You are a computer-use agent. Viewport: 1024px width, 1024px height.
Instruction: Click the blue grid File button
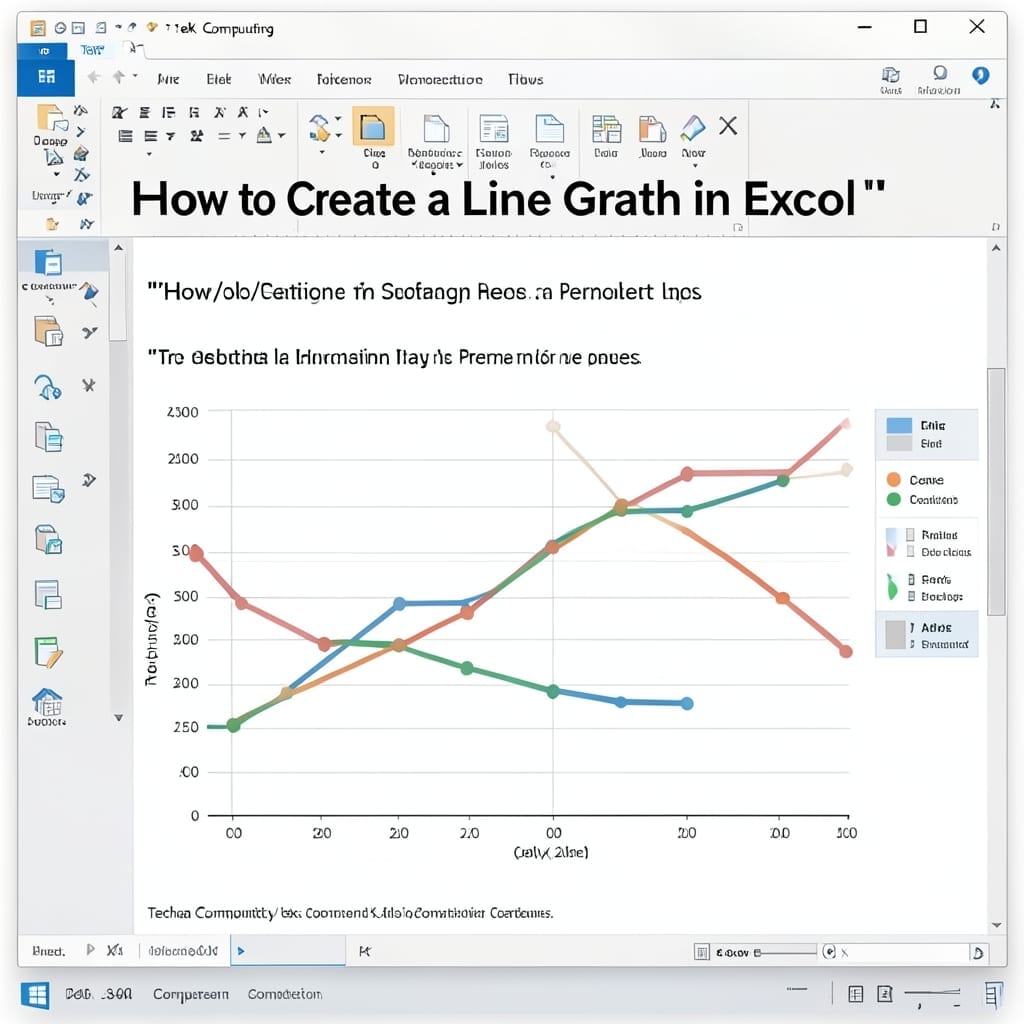(46, 77)
